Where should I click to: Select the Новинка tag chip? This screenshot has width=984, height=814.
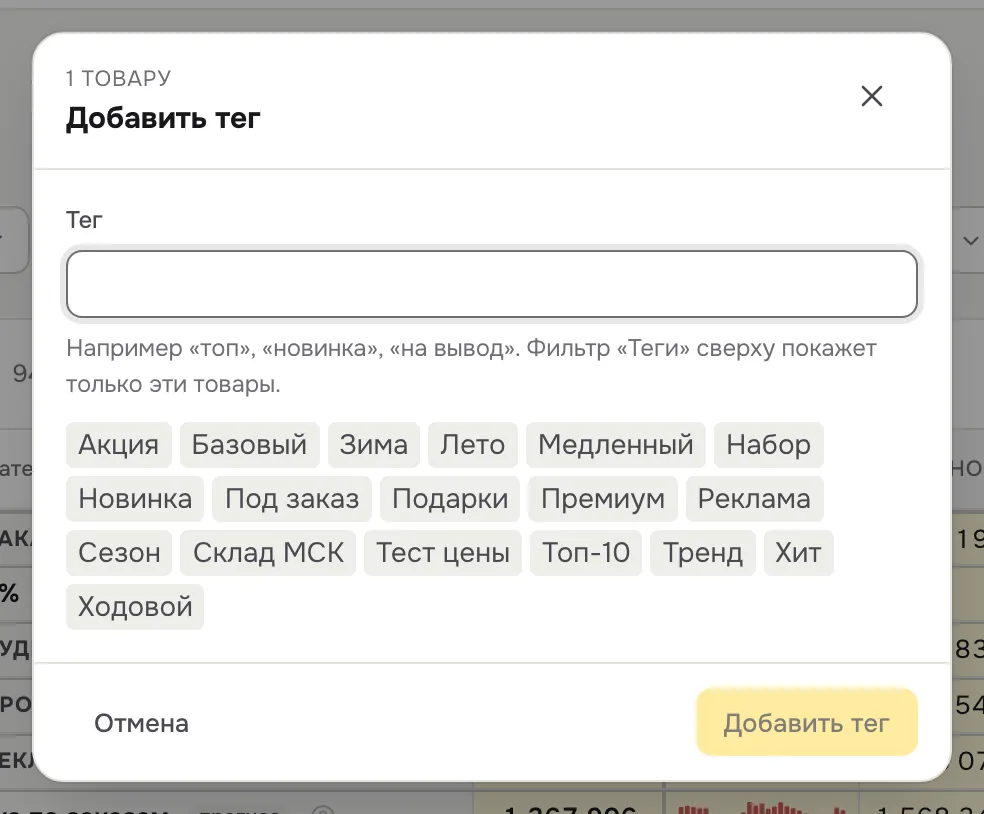(135, 499)
